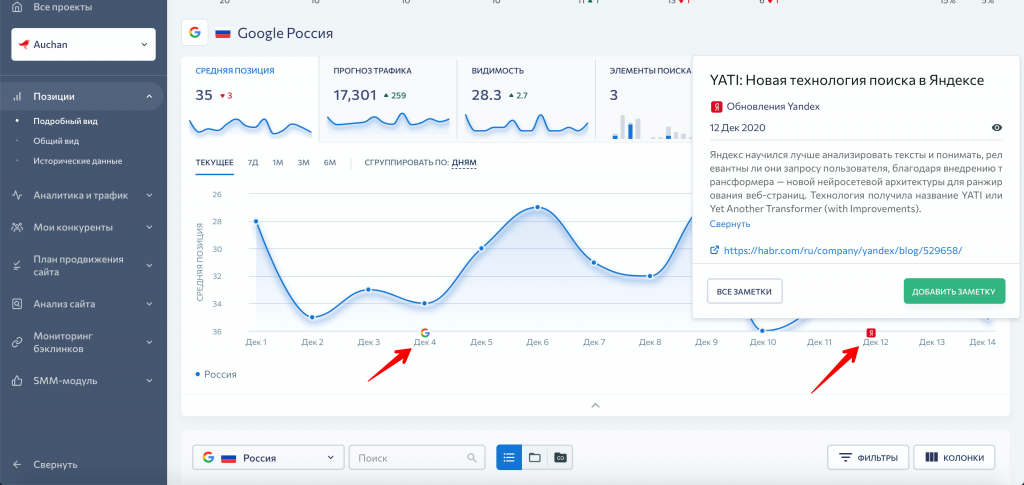Click the search magnifier icon in Поиск field
Image resolution: width=1024 pixels, height=485 pixels.
472,458
